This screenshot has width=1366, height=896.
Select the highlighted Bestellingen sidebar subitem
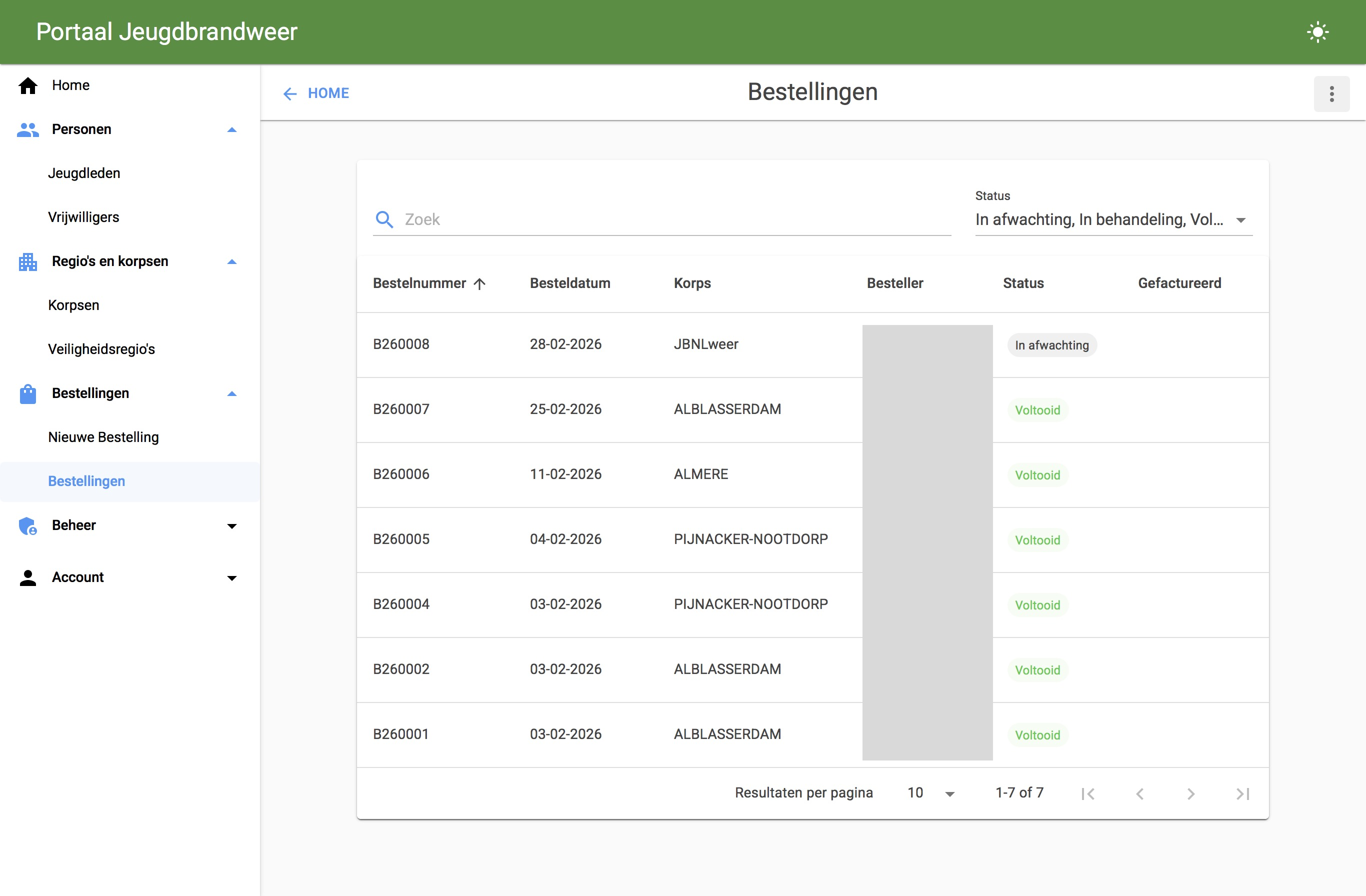[x=129, y=481]
